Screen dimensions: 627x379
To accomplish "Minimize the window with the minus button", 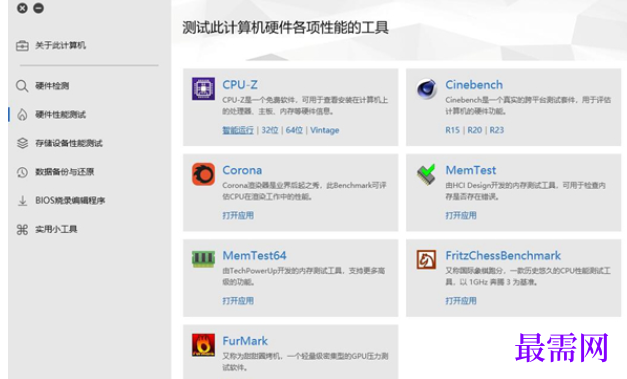I will tap(39, 8).
